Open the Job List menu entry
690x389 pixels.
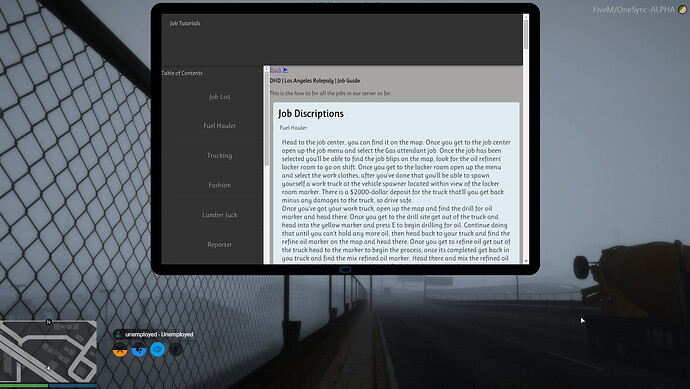[219, 96]
